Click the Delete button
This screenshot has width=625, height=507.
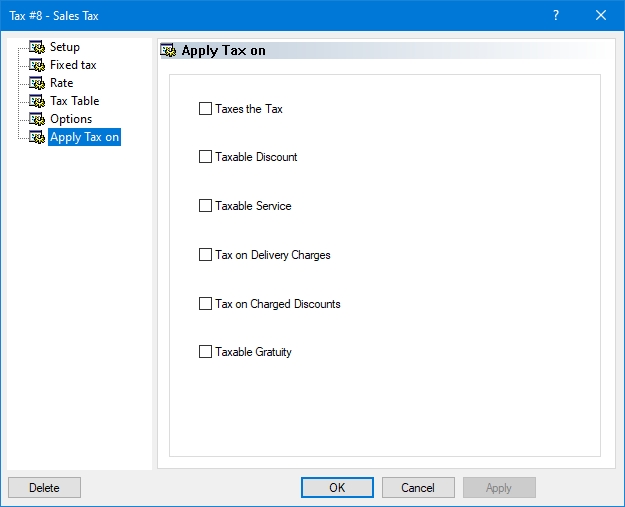point(44,488)
